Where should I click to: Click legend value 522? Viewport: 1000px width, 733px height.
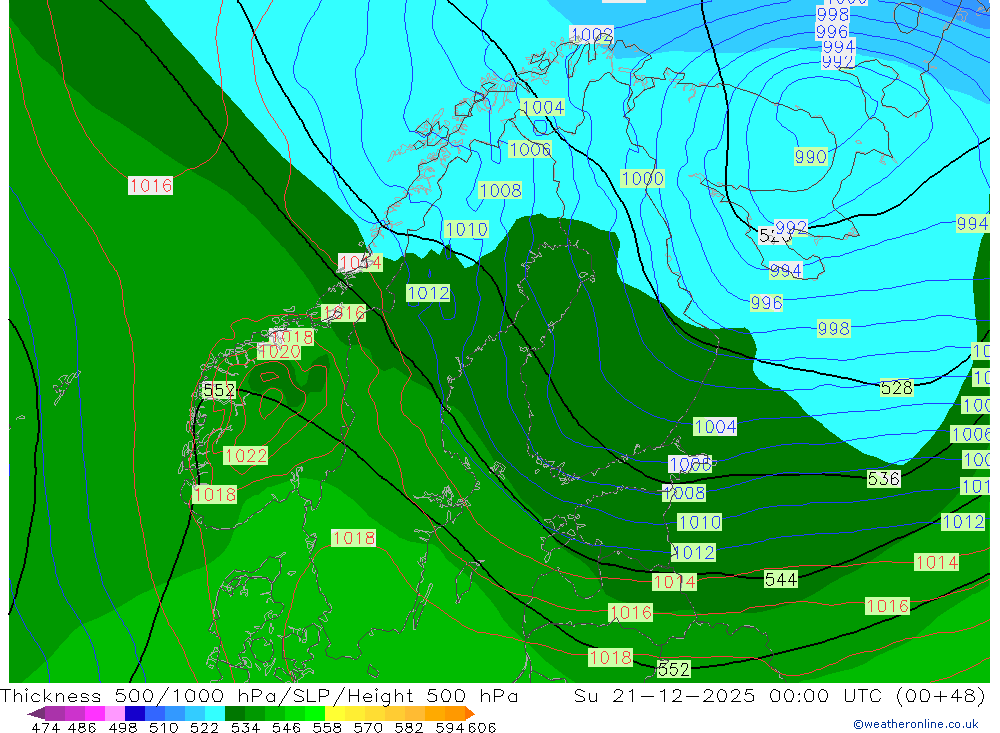[204, 727]
